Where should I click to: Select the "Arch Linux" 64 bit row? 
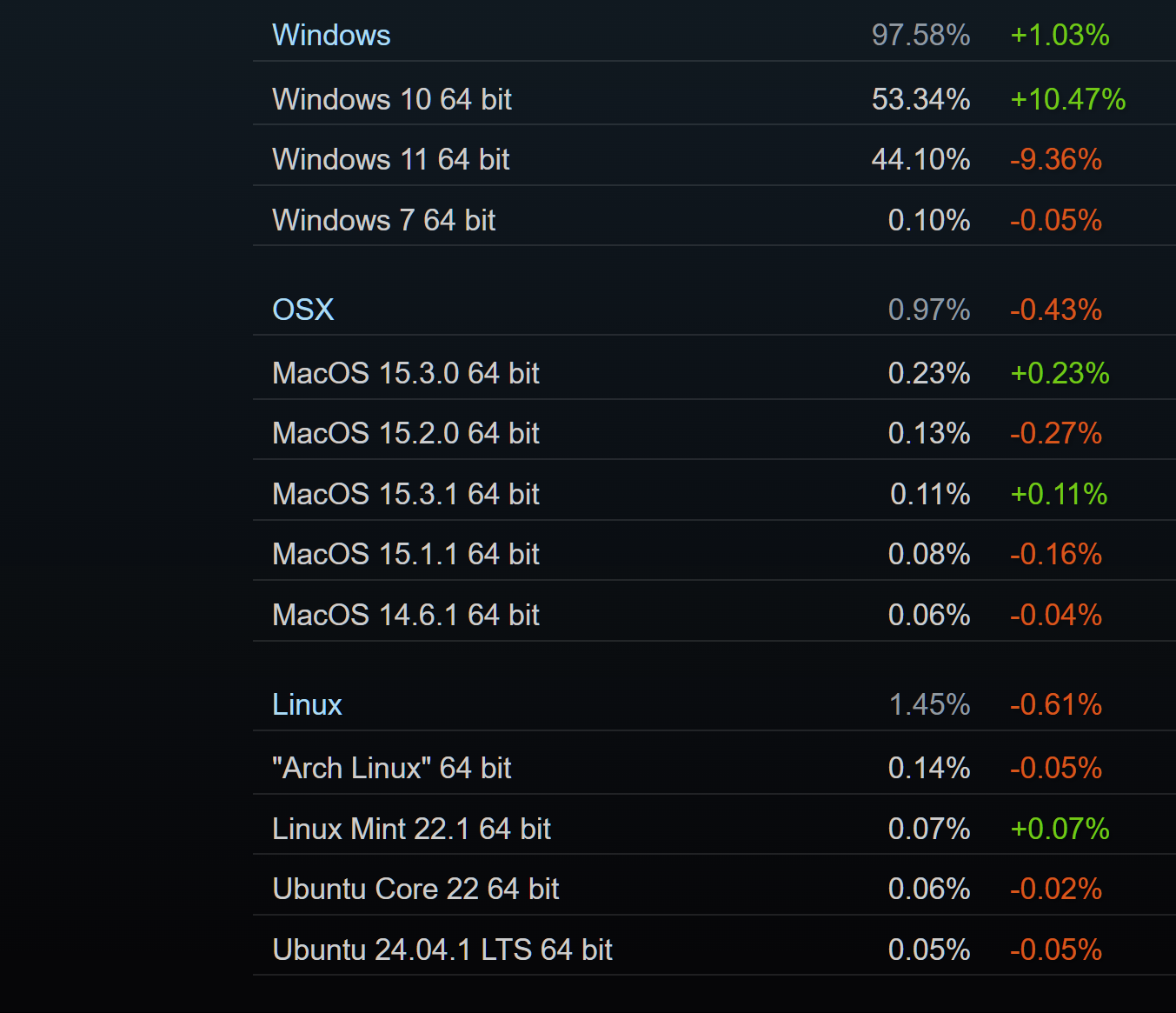tap(391, 769)
